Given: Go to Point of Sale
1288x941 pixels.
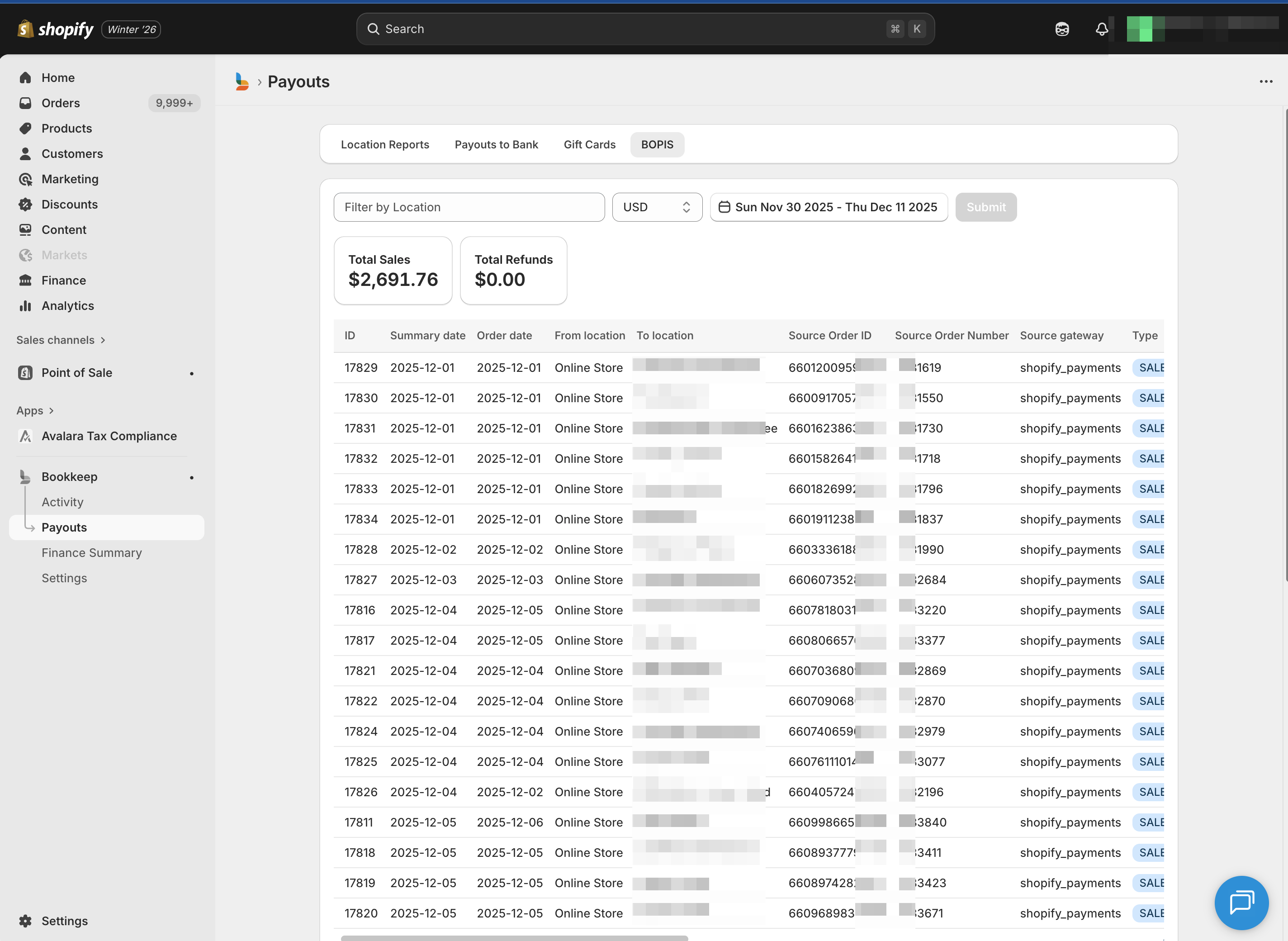Looking at the screenshot, I should click(x=77, y=372).
